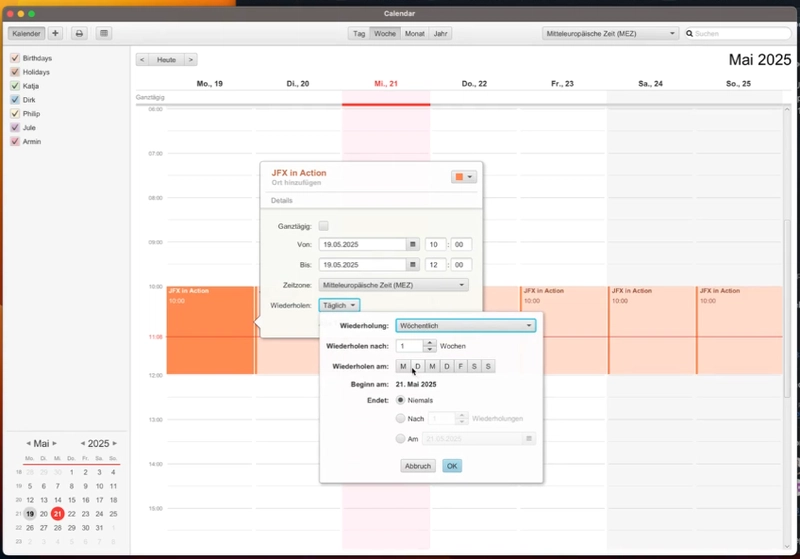Open the Täglich Wiederholen dropdown
Image resolution: width=800 pixels, height=559 pixels.
tap(339, 306)
